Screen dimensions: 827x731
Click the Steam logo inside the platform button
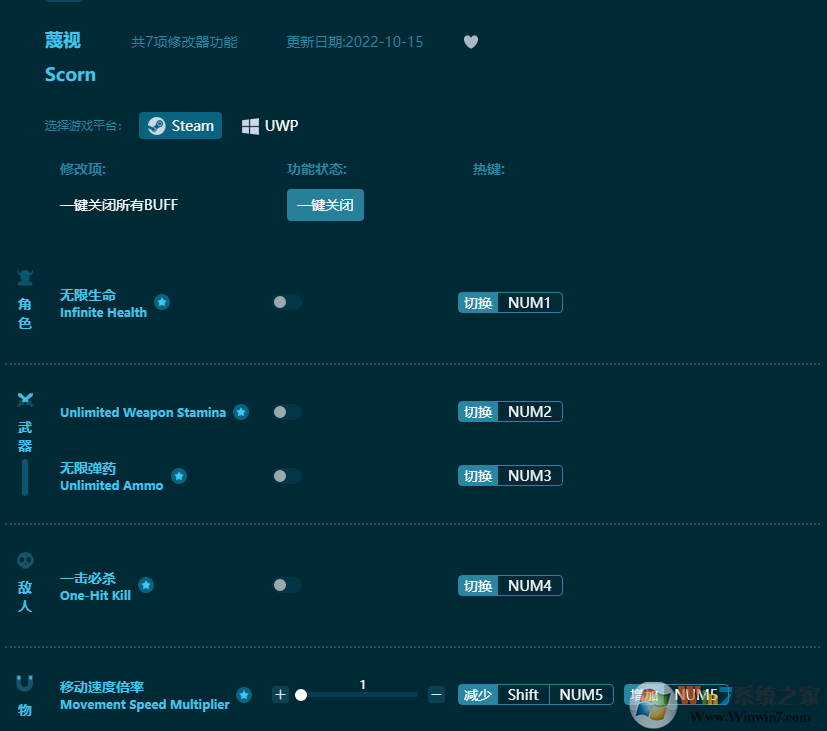(156, 125)
